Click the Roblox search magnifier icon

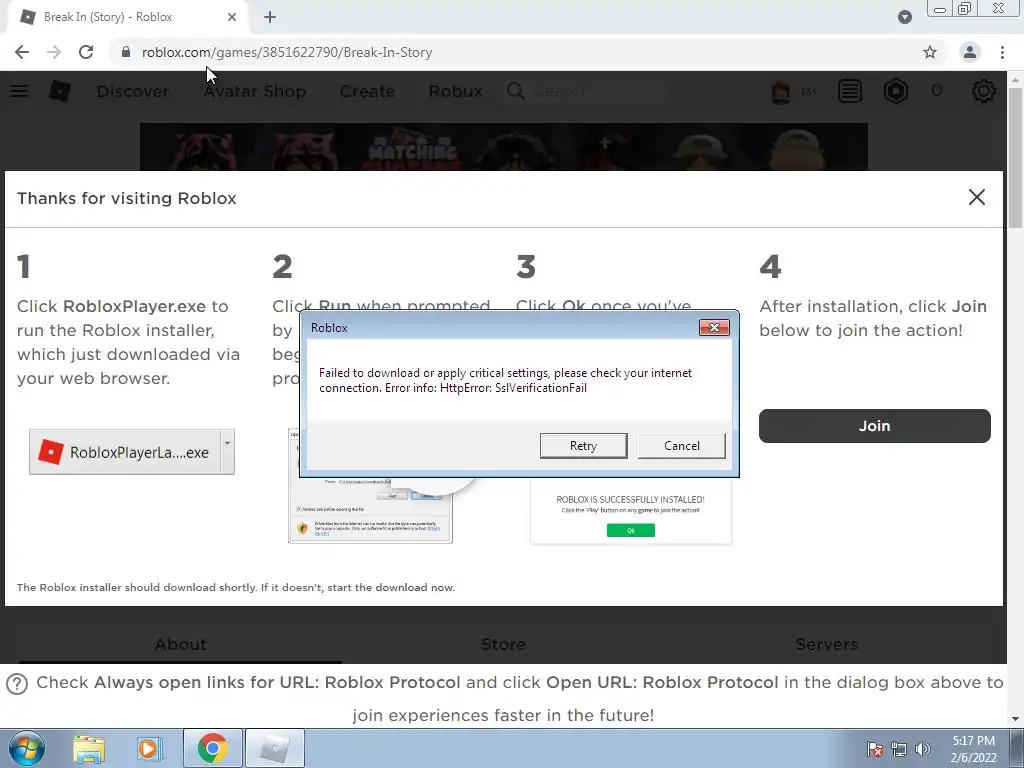(x=515, y=91)
